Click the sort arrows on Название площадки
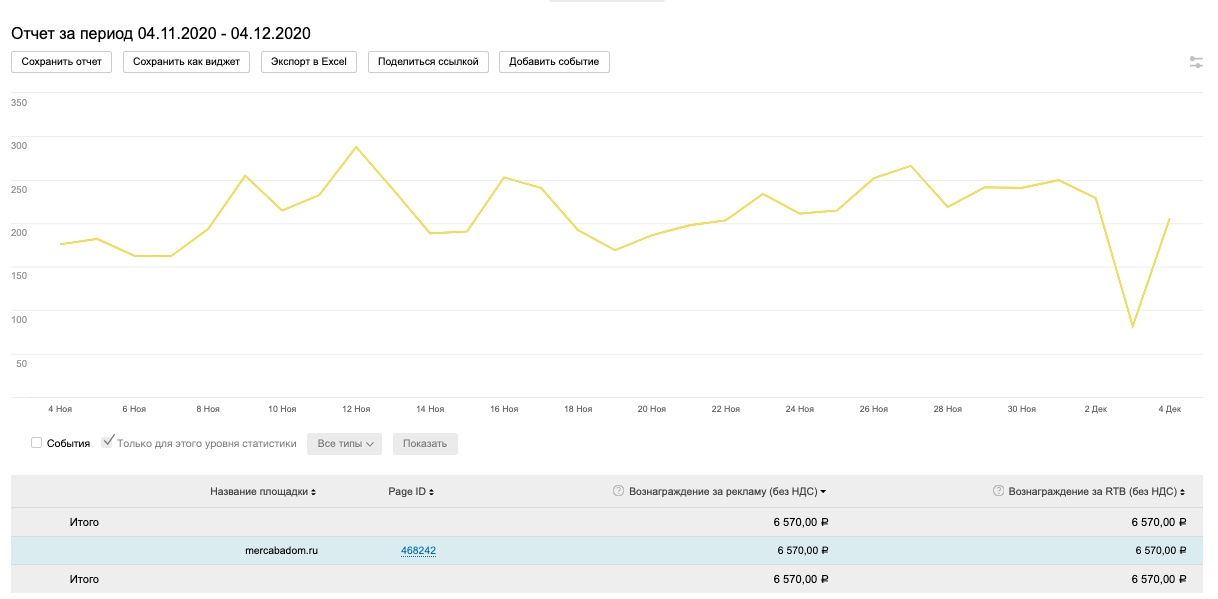 click(x=314, y=492)
